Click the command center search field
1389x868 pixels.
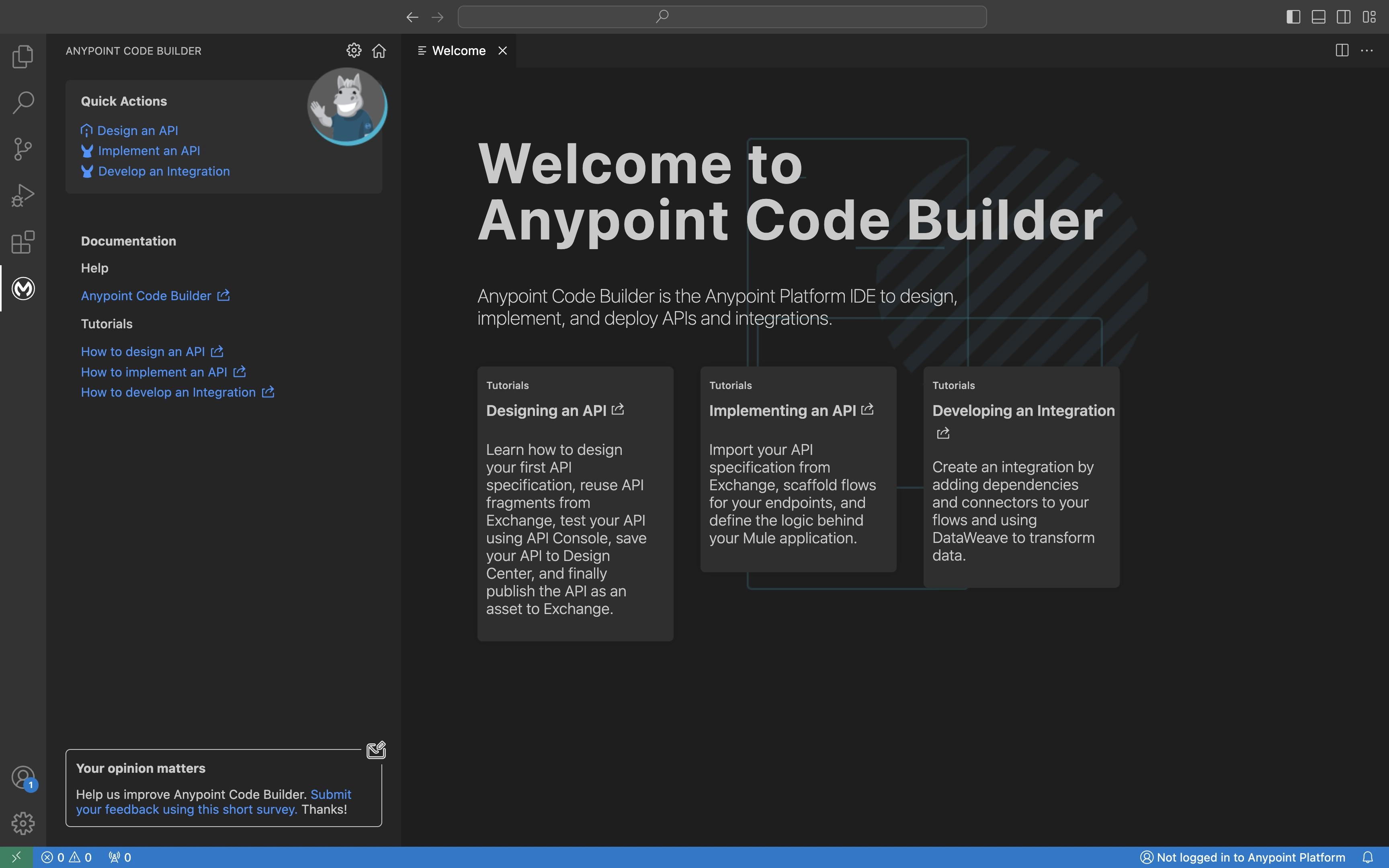point(721,16)
